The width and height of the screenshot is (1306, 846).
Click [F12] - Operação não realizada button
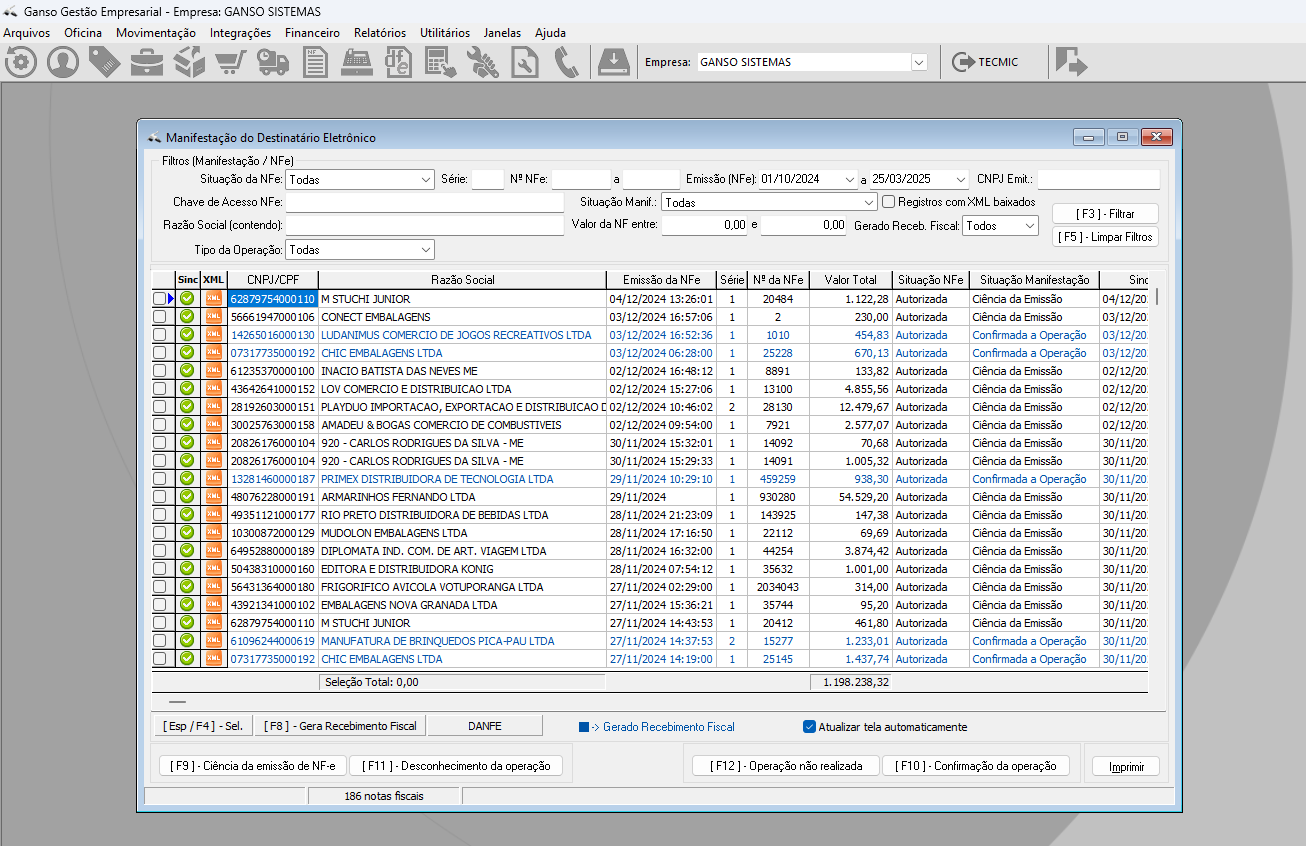tap(786, 766)
